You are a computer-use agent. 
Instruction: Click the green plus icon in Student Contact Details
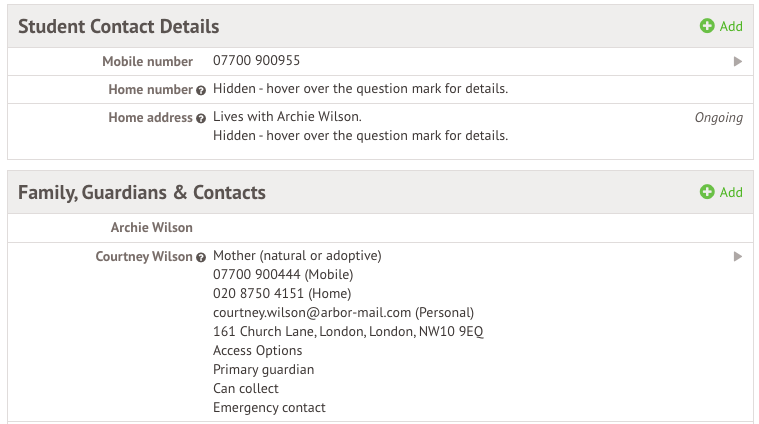point(707,26)
